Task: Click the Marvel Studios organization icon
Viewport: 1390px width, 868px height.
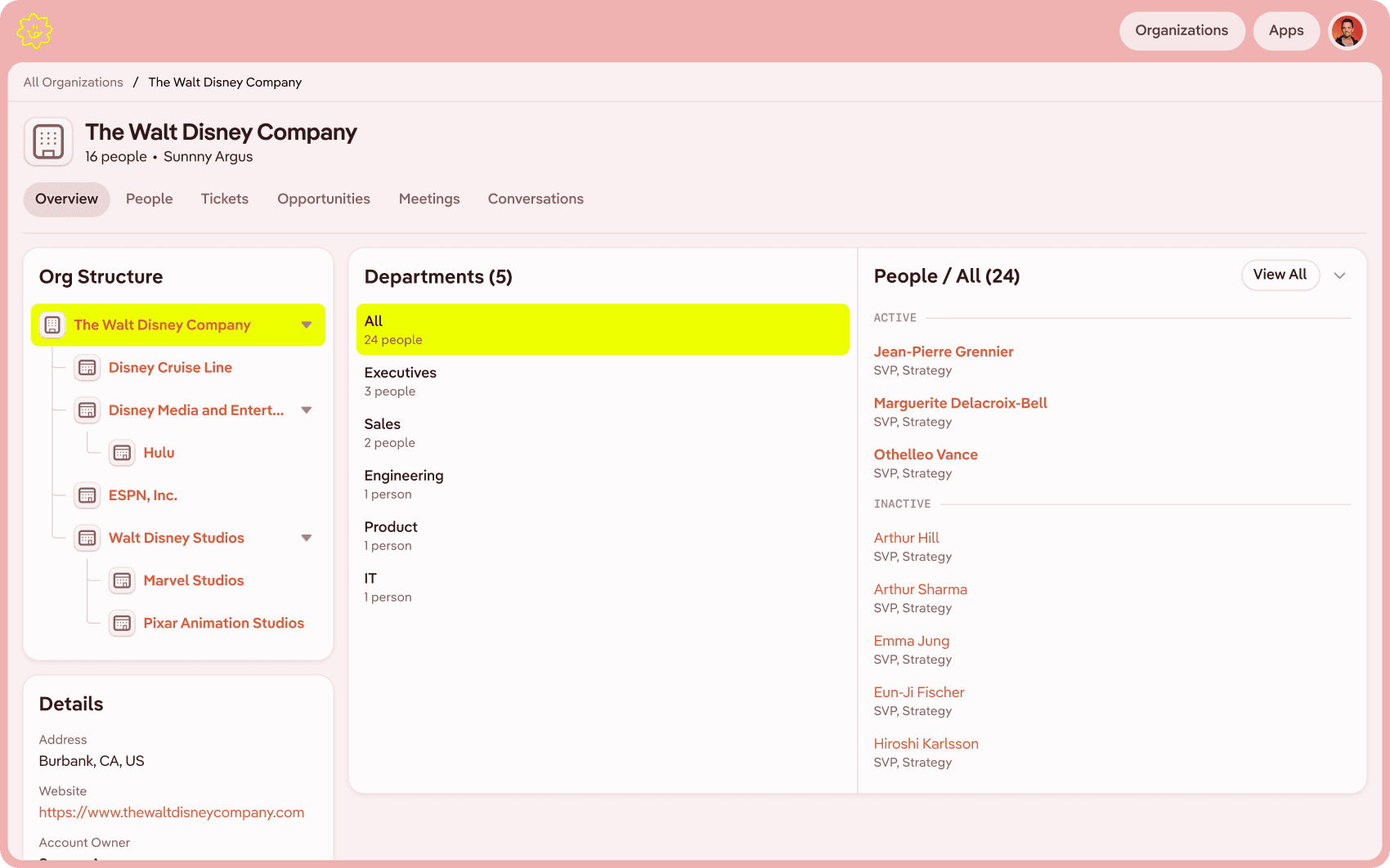Action: click(x=122, y=580)
